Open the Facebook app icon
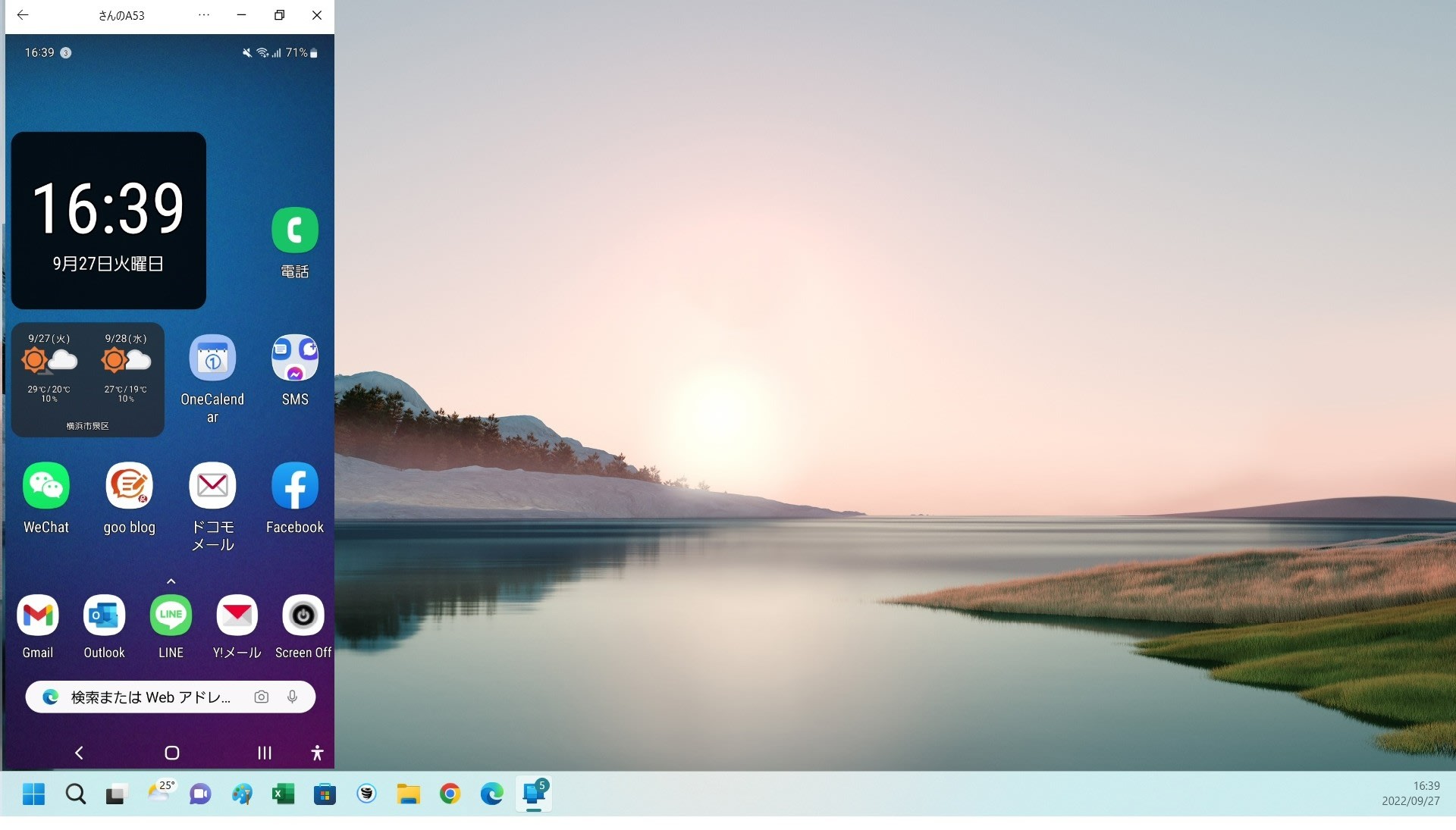Screen dimensions: 1456x830 295,486
